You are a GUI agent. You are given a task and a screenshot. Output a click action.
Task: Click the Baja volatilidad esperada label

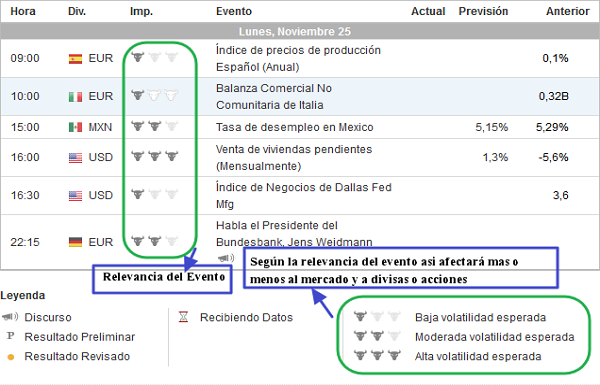pyautogui.click(x=481, y=317)
